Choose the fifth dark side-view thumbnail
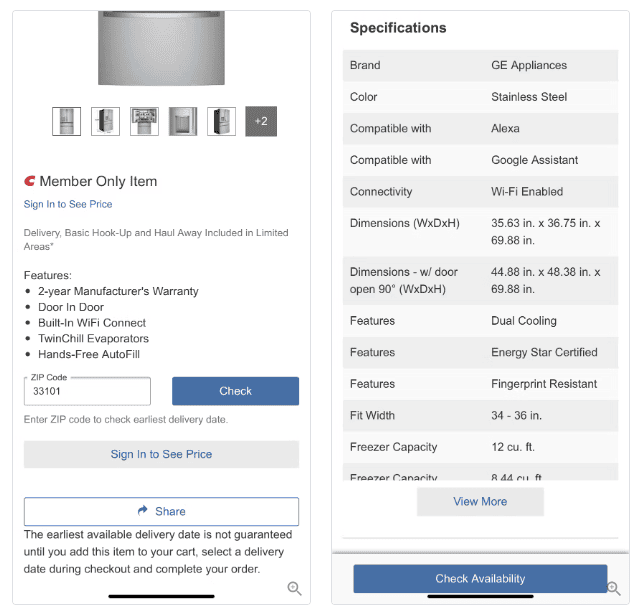Viewport: 640px width, 615px height. click(x=221, y=122)
